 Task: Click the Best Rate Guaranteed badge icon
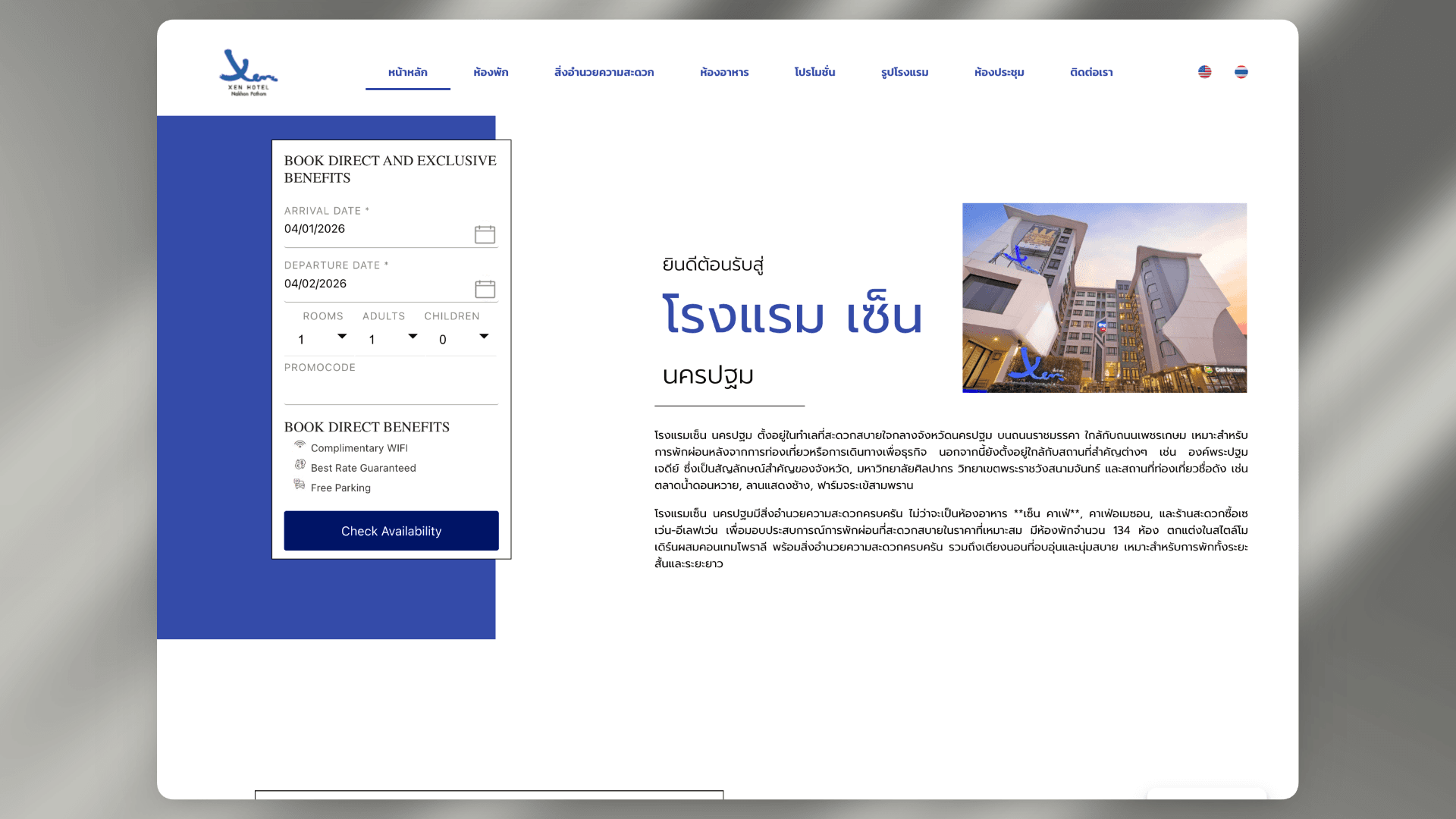pos(298,465)
